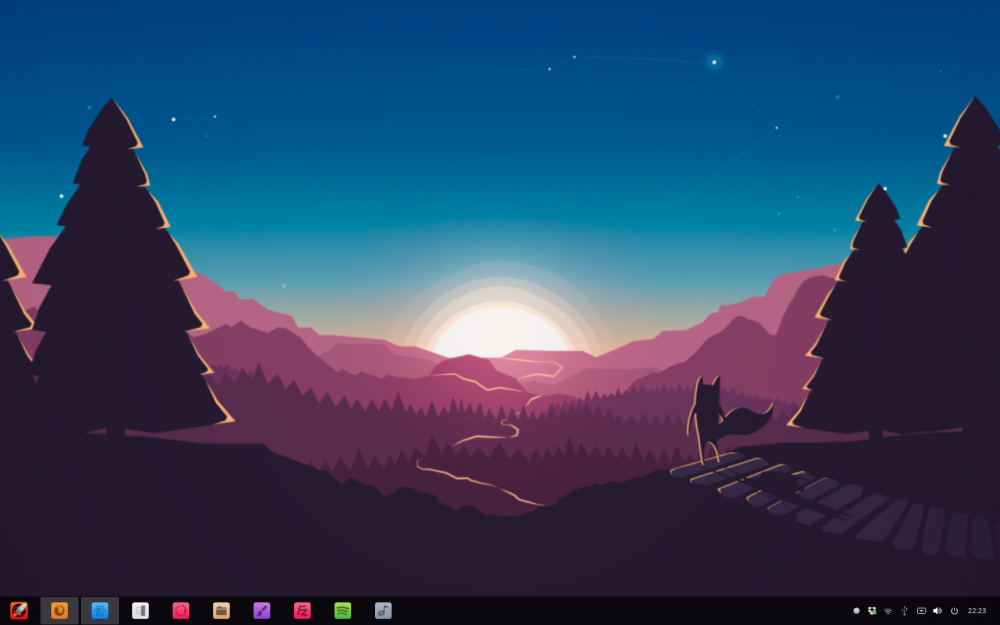The height and width of the screenshot is (625, 1000).
Task: Open the Wi-Fi network tray icon
Action: 888,611
